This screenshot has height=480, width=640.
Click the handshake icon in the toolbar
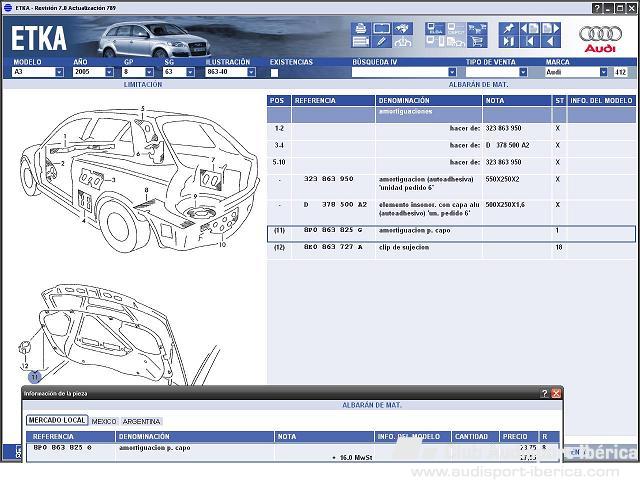click(402, 29)
